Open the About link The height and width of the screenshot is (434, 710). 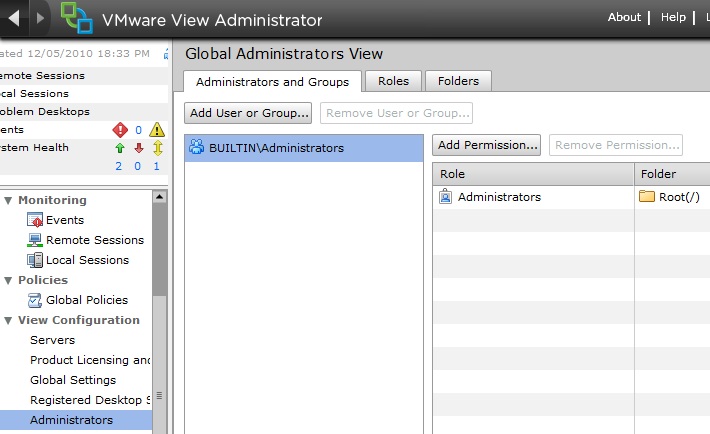(x=624, y=17)
